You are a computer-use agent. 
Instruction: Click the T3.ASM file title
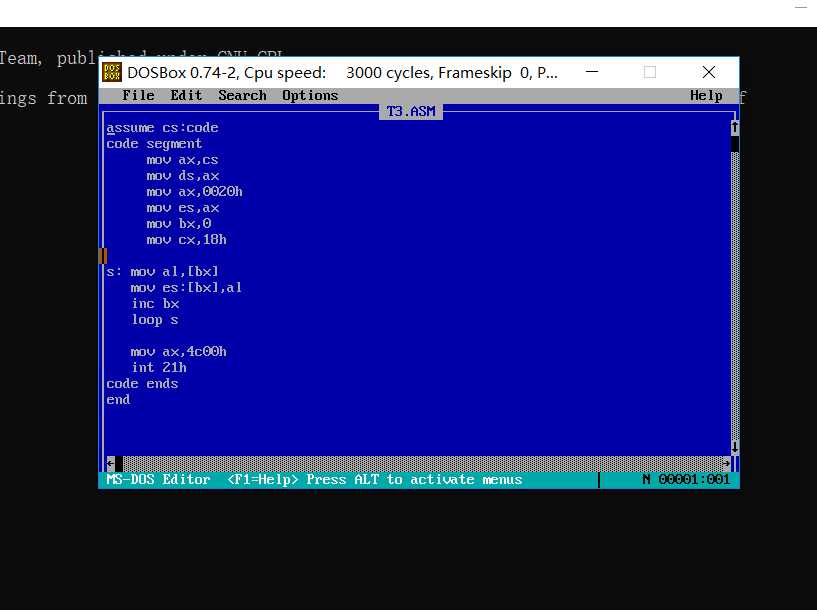pos(411,111)
